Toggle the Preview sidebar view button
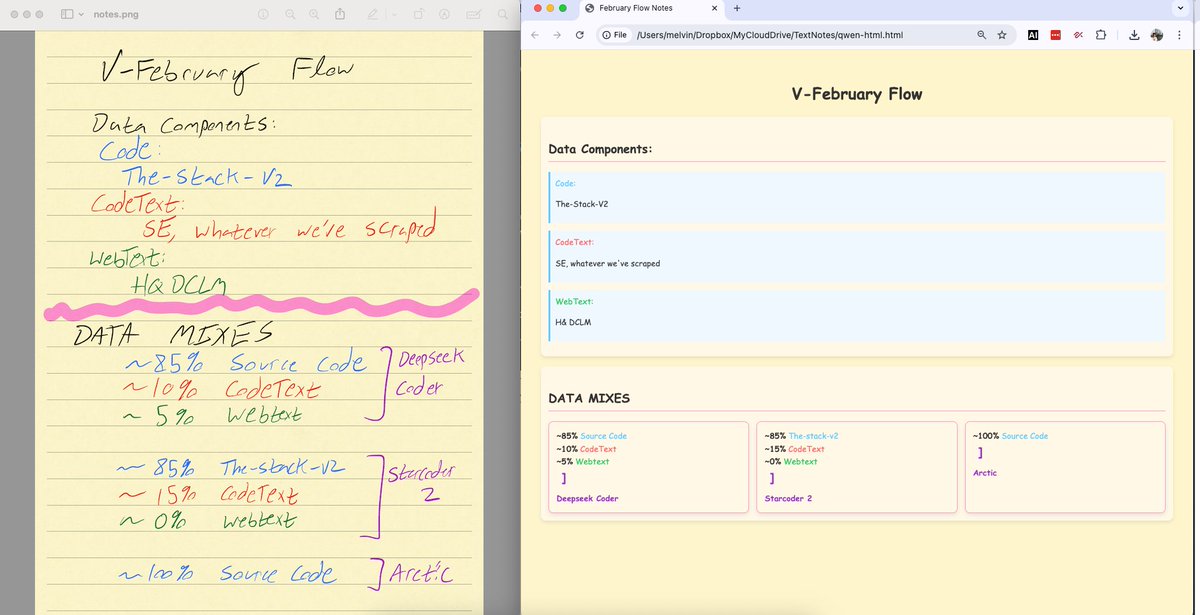This screenshot has height=615, width=1200. [67, 15]
